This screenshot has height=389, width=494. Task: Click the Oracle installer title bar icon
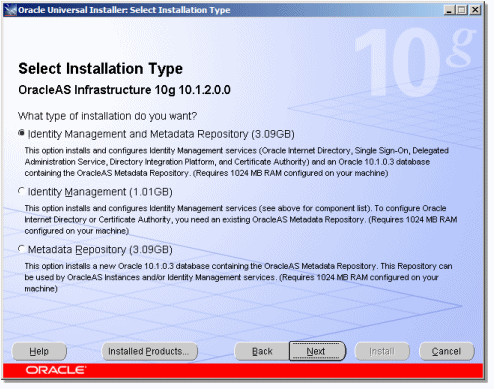pyautogui.click(x=10, y=10)
